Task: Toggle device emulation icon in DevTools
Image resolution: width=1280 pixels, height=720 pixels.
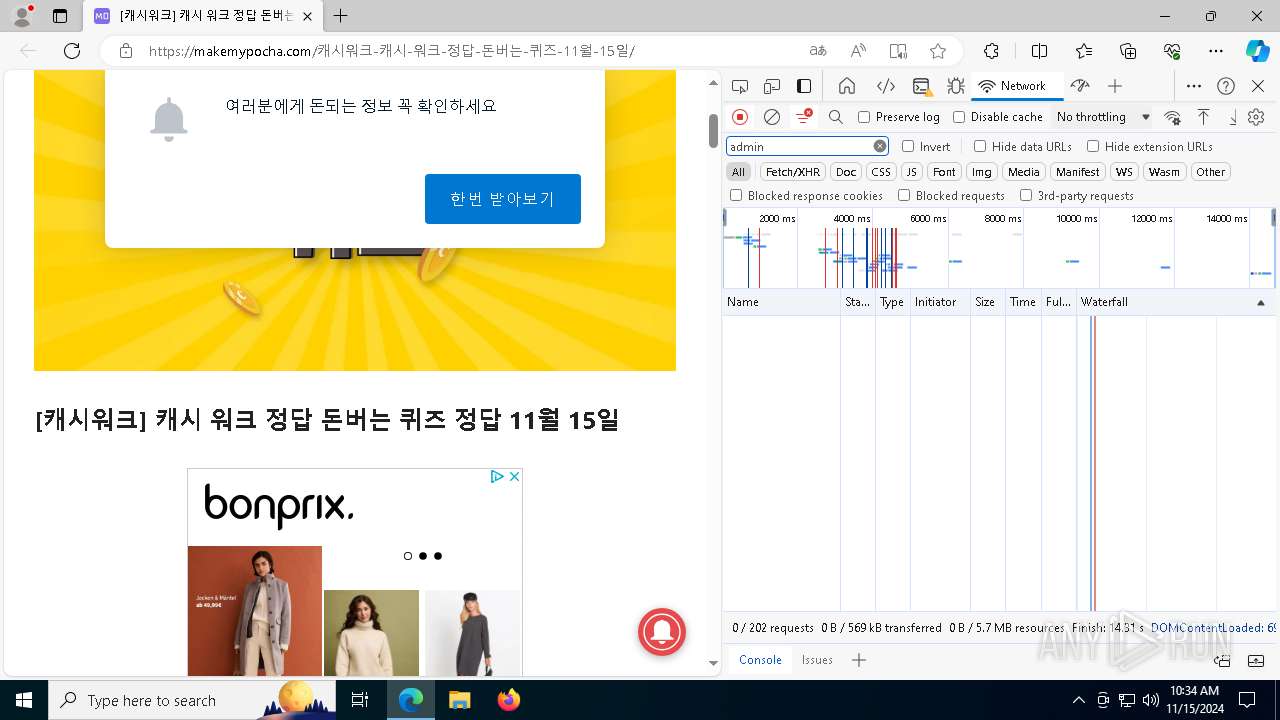Action: click(772, 86)
